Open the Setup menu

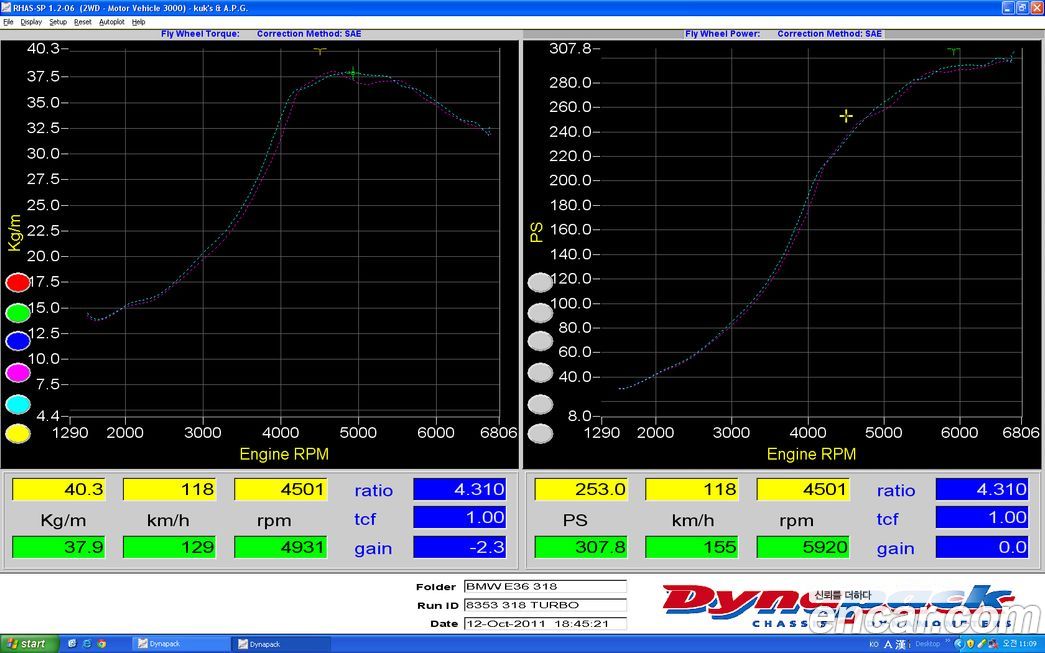coord(58,21)
